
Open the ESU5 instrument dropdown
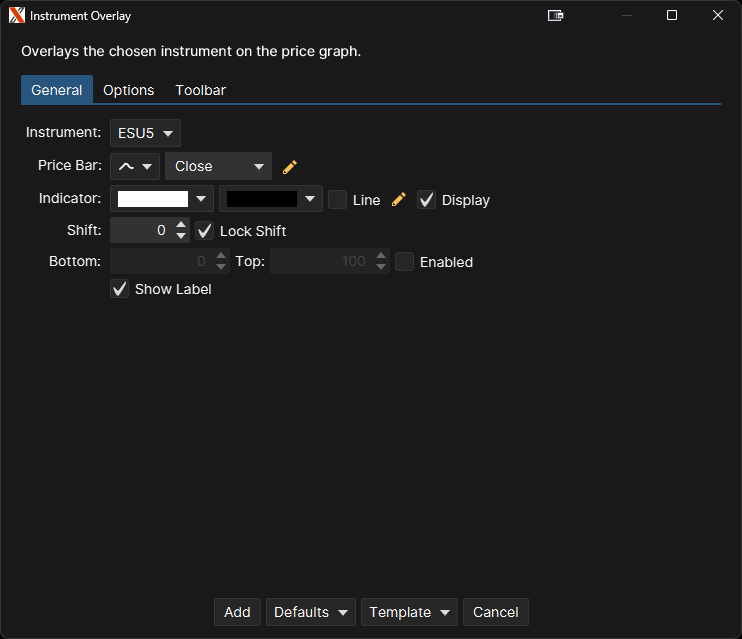click(x=145, y=133)
